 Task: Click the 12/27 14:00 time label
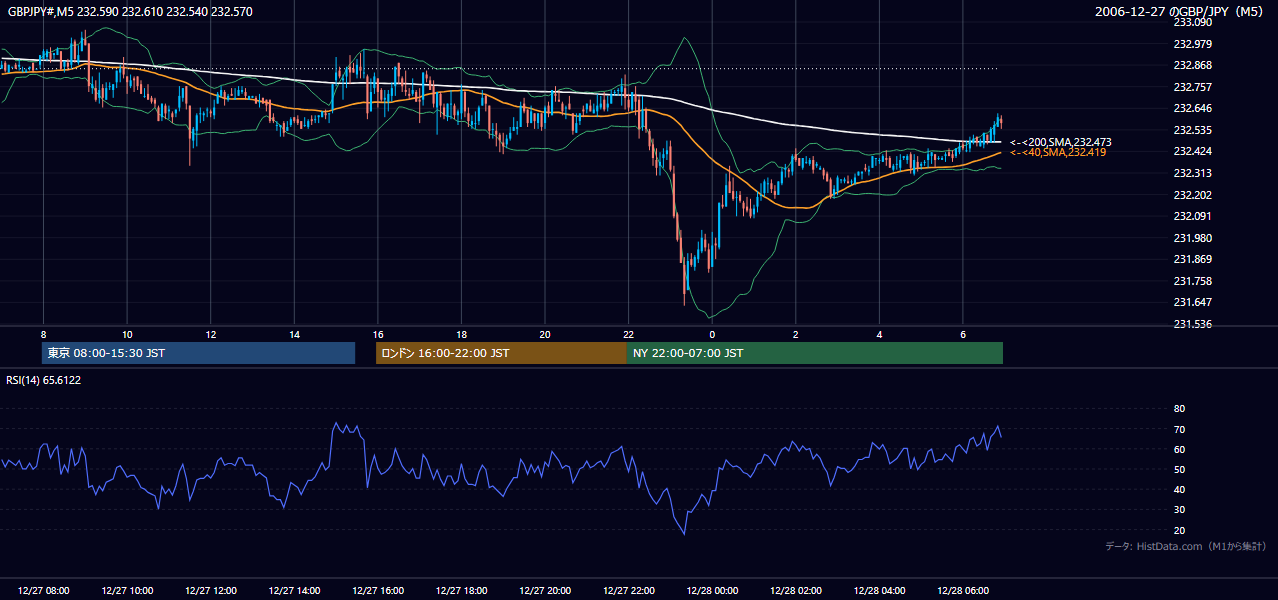(294, 591)
